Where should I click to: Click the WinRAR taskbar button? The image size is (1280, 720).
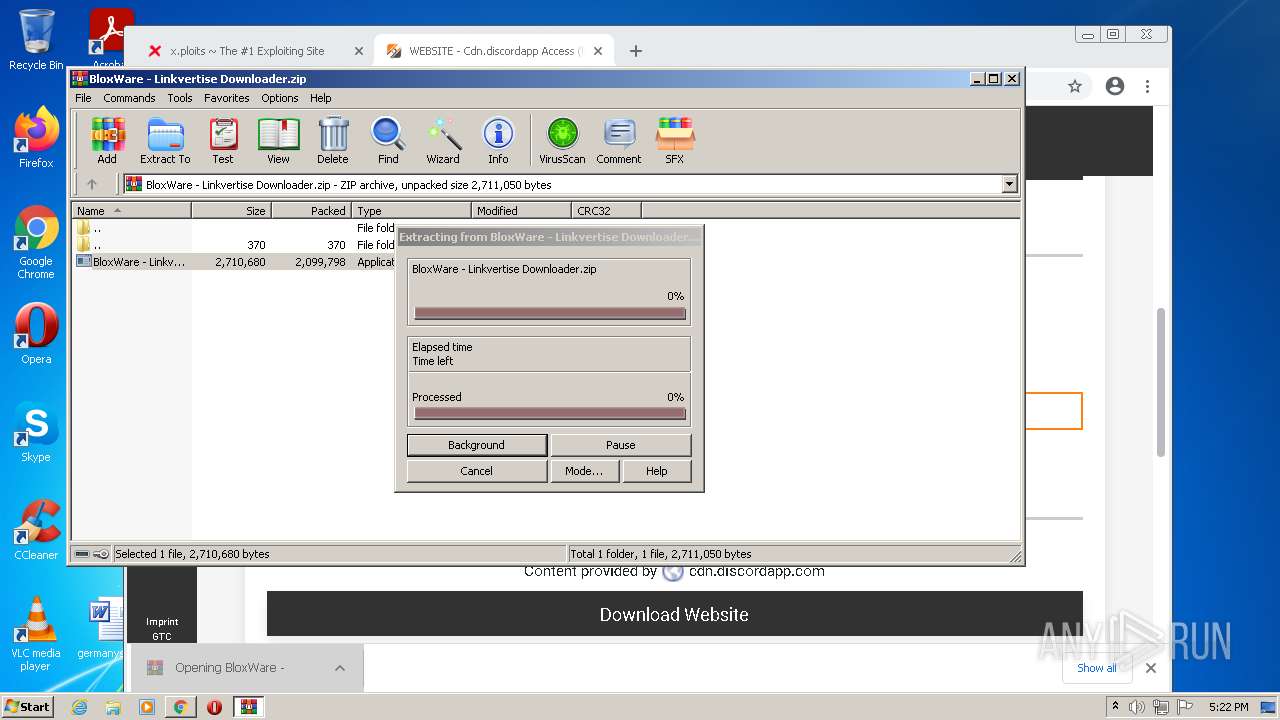(248, 707)
